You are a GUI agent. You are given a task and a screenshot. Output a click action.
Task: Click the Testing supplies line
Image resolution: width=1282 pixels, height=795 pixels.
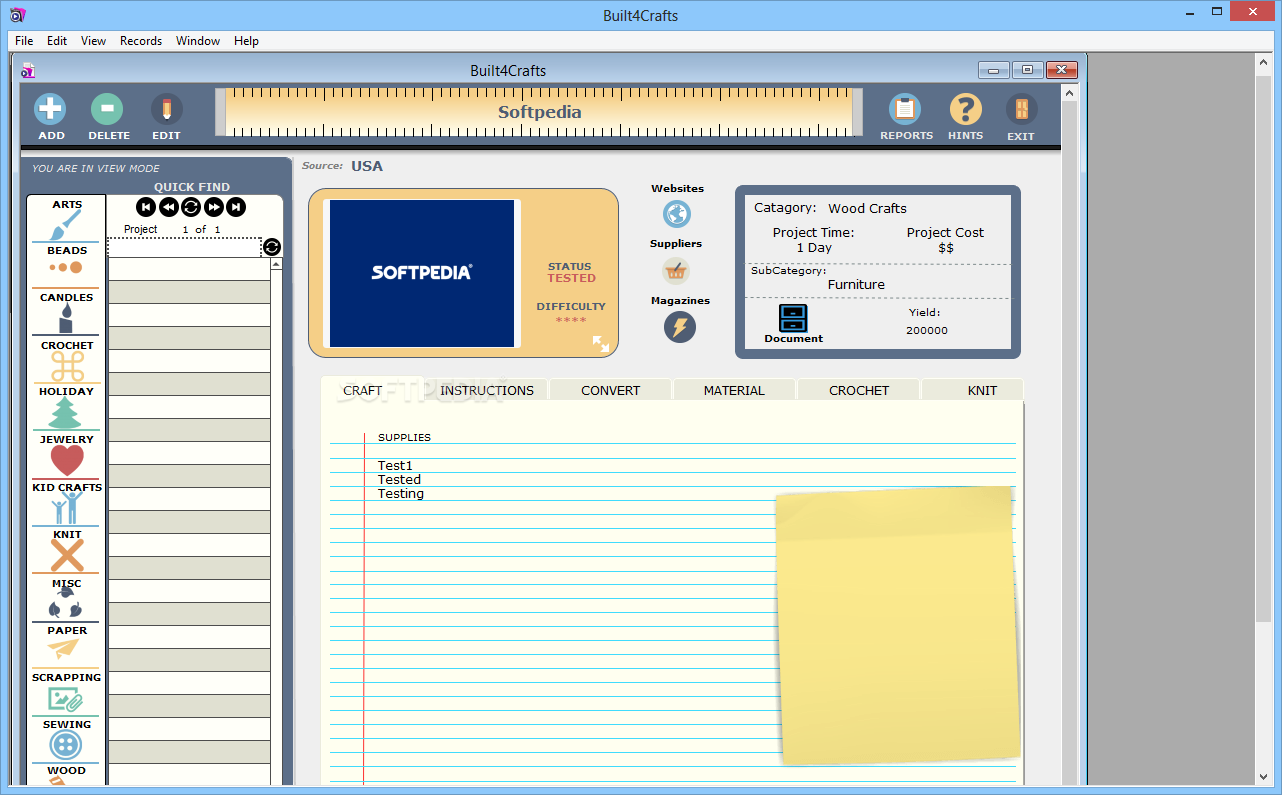tap(400, 493)
